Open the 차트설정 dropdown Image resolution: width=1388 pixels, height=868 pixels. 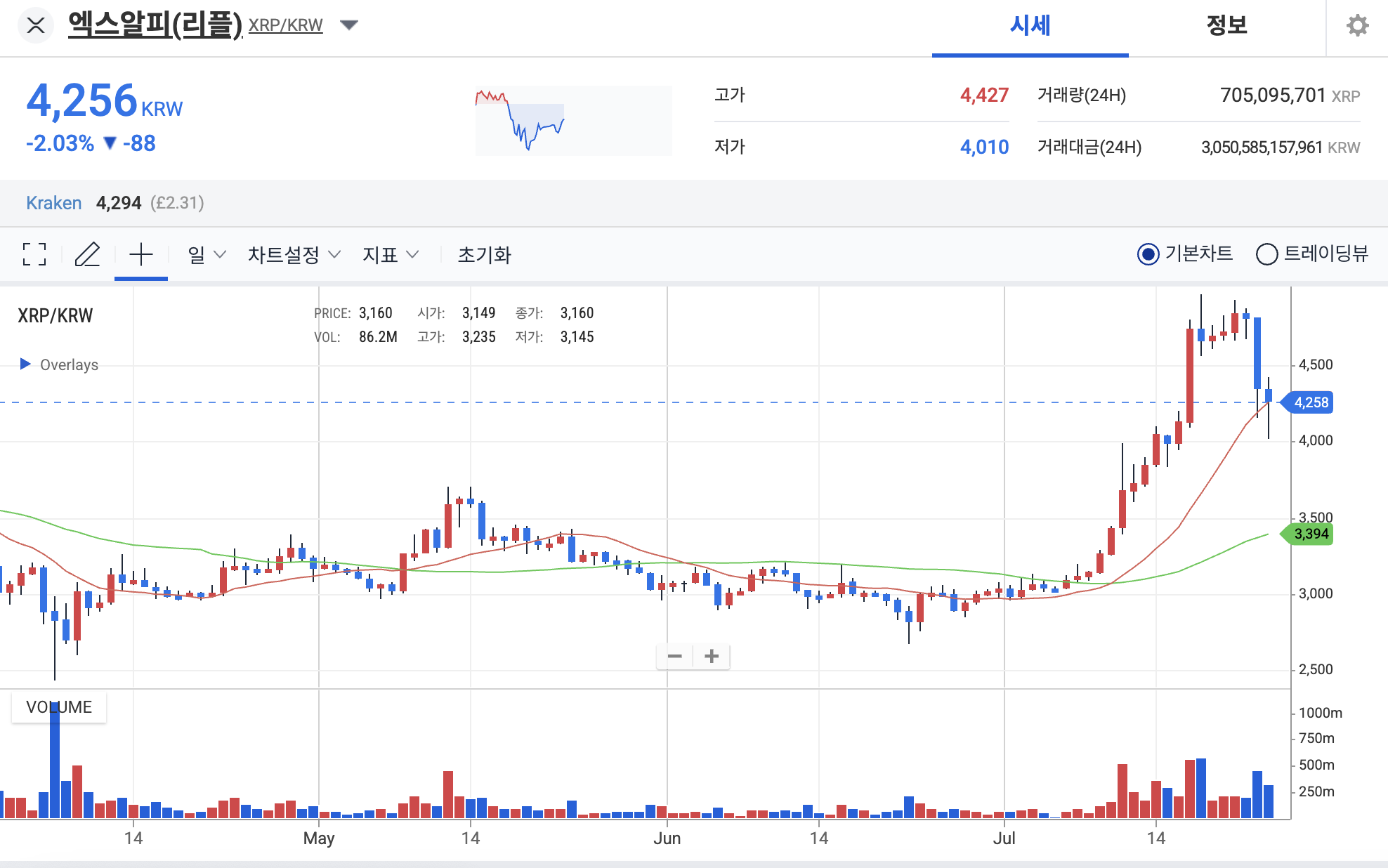coord(294,254)
